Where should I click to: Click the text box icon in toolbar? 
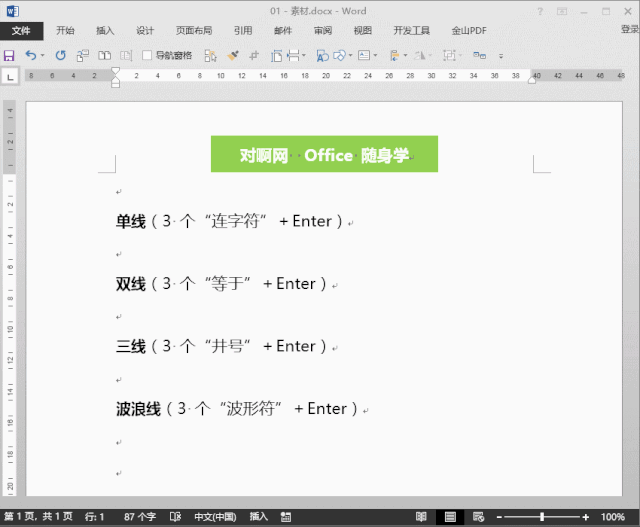click(364, 55)
